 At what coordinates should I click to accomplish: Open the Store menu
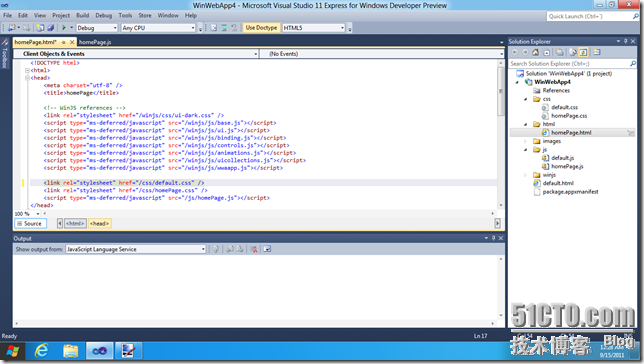click(145, 16)
